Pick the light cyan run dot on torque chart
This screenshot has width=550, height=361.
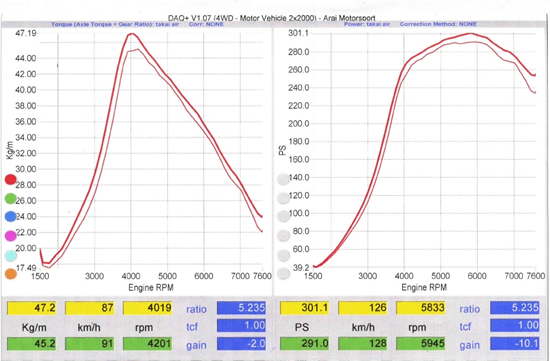click(11, 255)
